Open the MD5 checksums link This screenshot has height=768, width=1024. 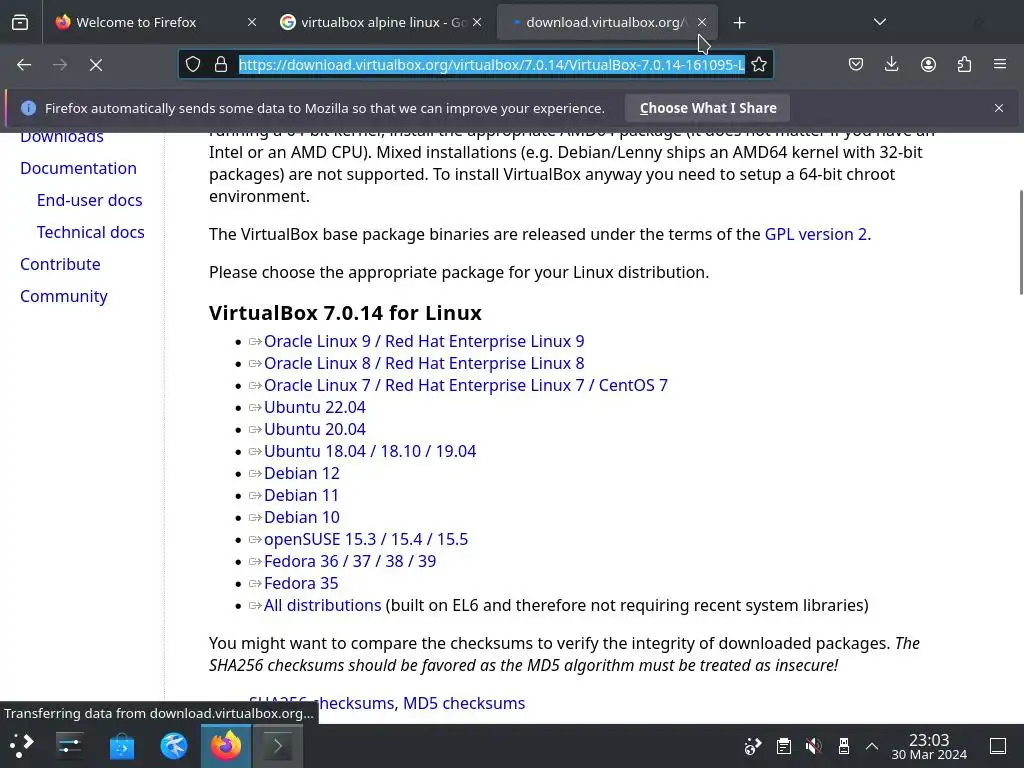tap(464, 703)
